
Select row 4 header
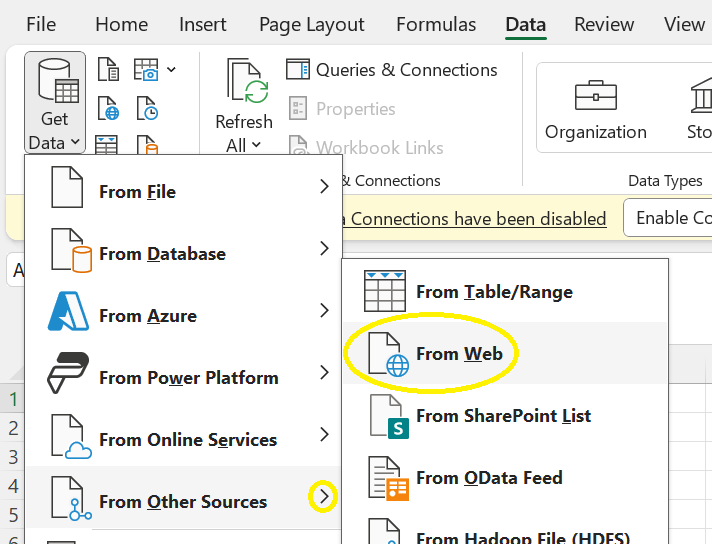pyautogui.click(x=13, y=486)
